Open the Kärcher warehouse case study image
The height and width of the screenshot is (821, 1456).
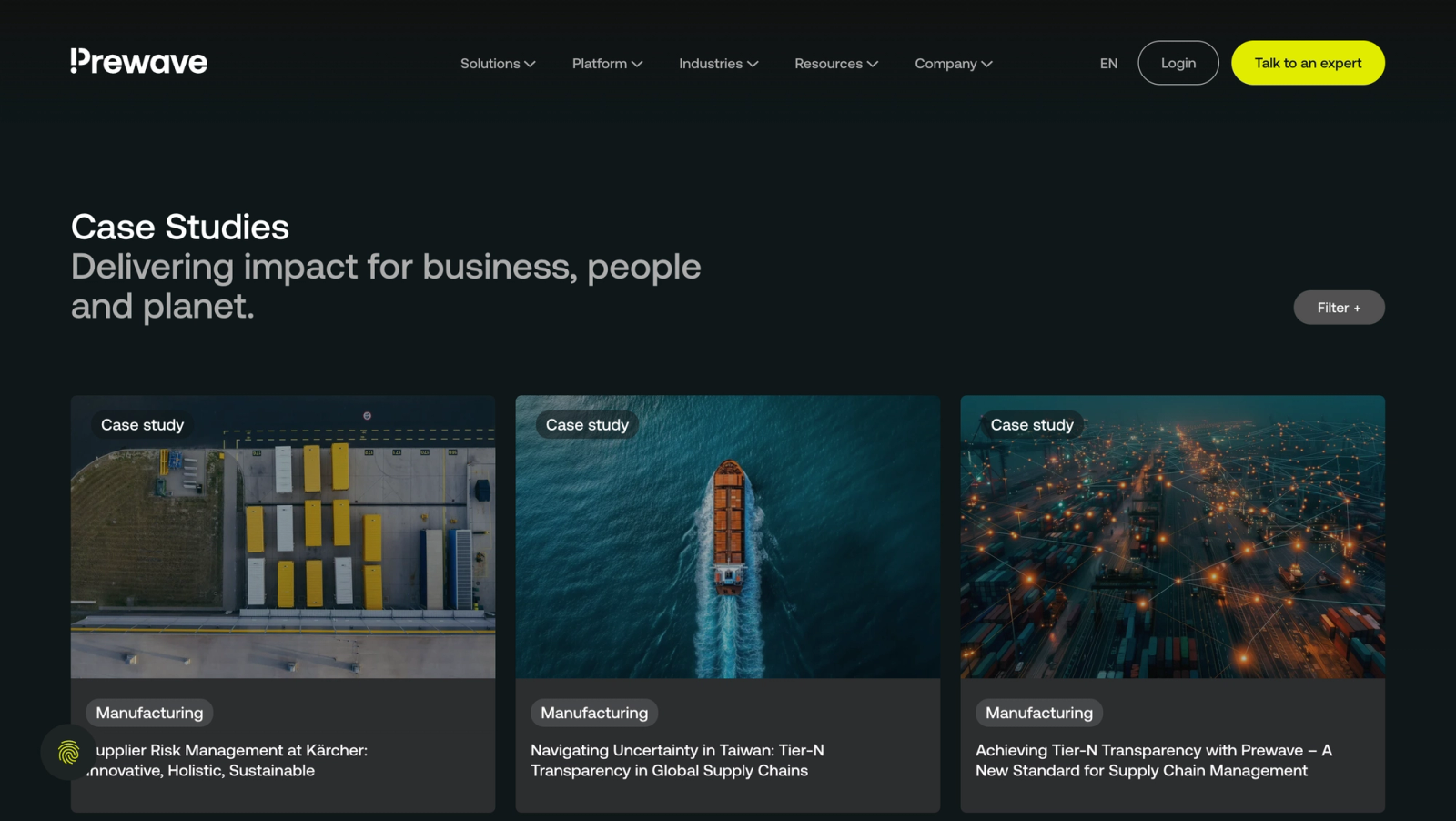pos(283,537)
